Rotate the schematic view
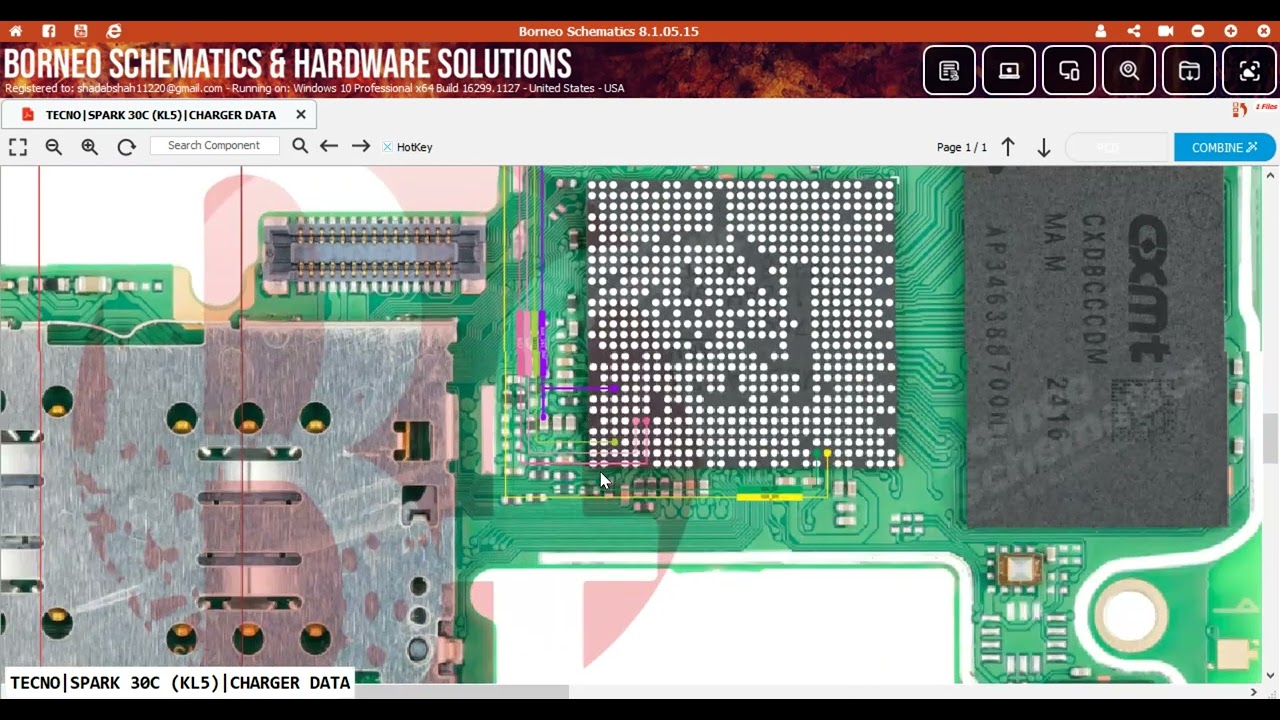Image resolution: width=1280 pixels, height=720 pixels. coord(126,147)
